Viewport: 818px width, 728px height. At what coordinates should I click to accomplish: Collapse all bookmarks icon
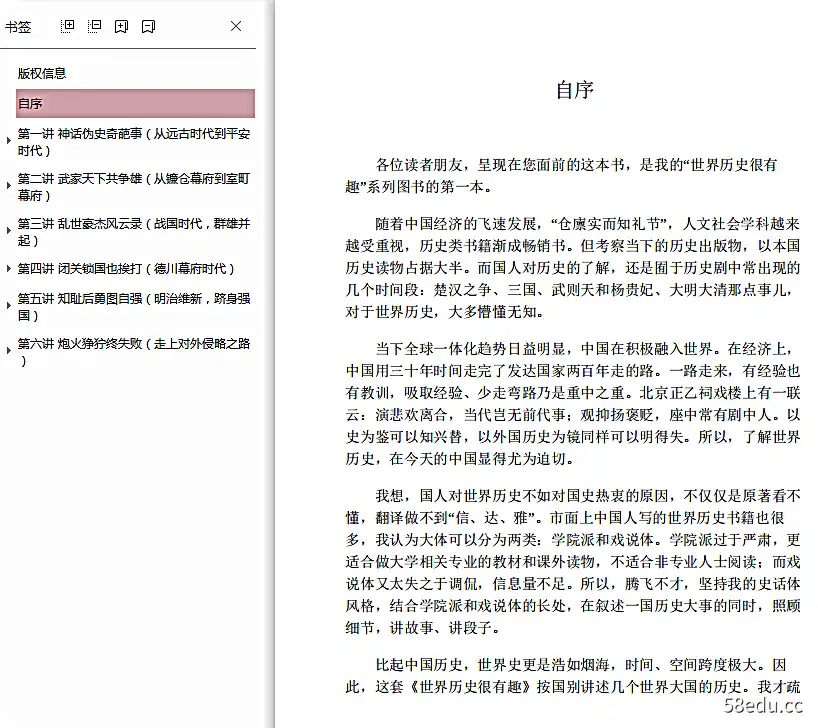(94, 26)
